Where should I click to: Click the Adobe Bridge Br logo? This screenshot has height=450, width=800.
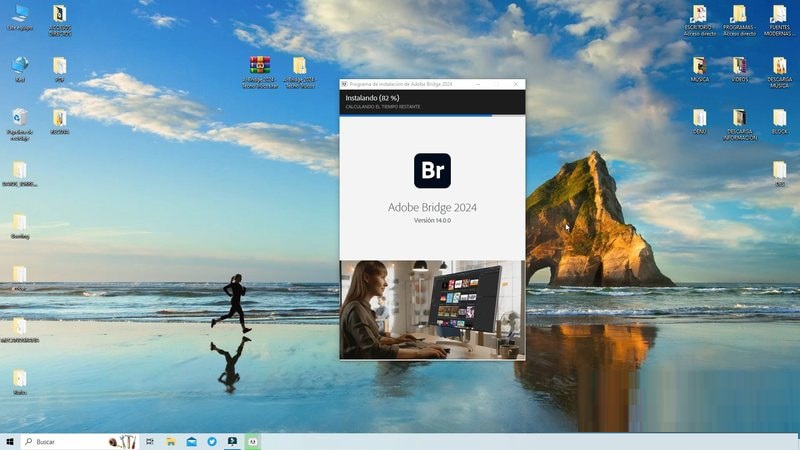coord(432,170)
